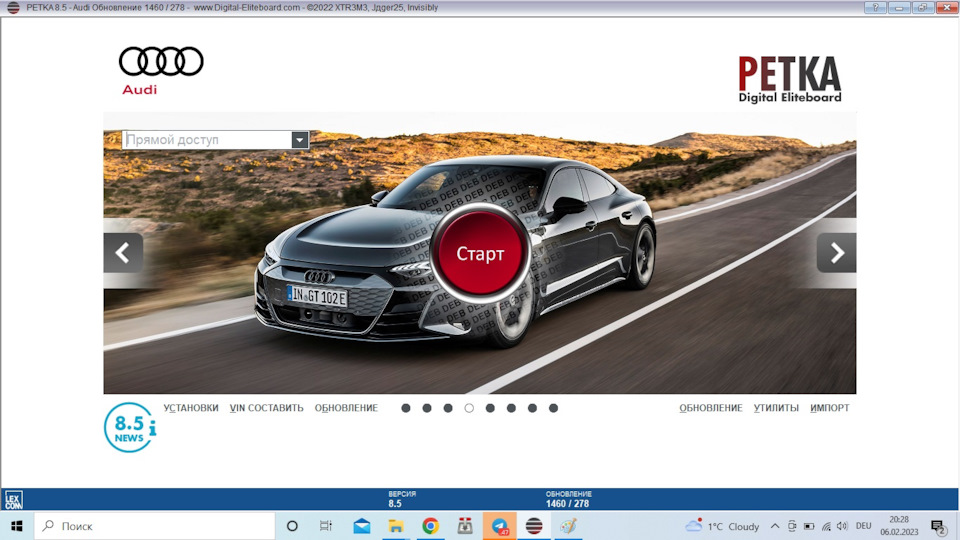Go to next slide with right arrow
Image resolution: width=960 pixels, height=540 pixels.
[836, 253]
